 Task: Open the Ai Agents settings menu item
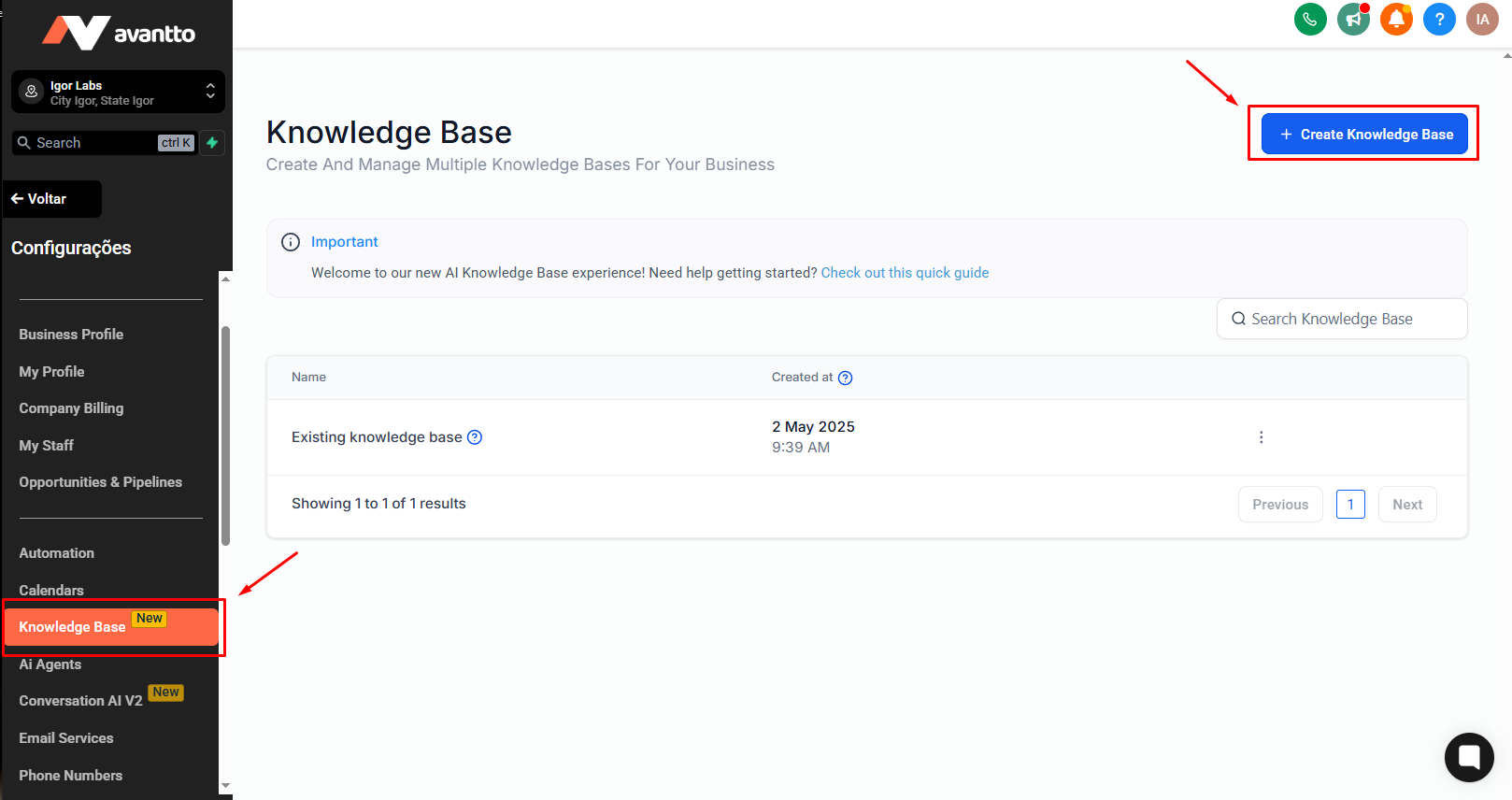click(50, 664)
